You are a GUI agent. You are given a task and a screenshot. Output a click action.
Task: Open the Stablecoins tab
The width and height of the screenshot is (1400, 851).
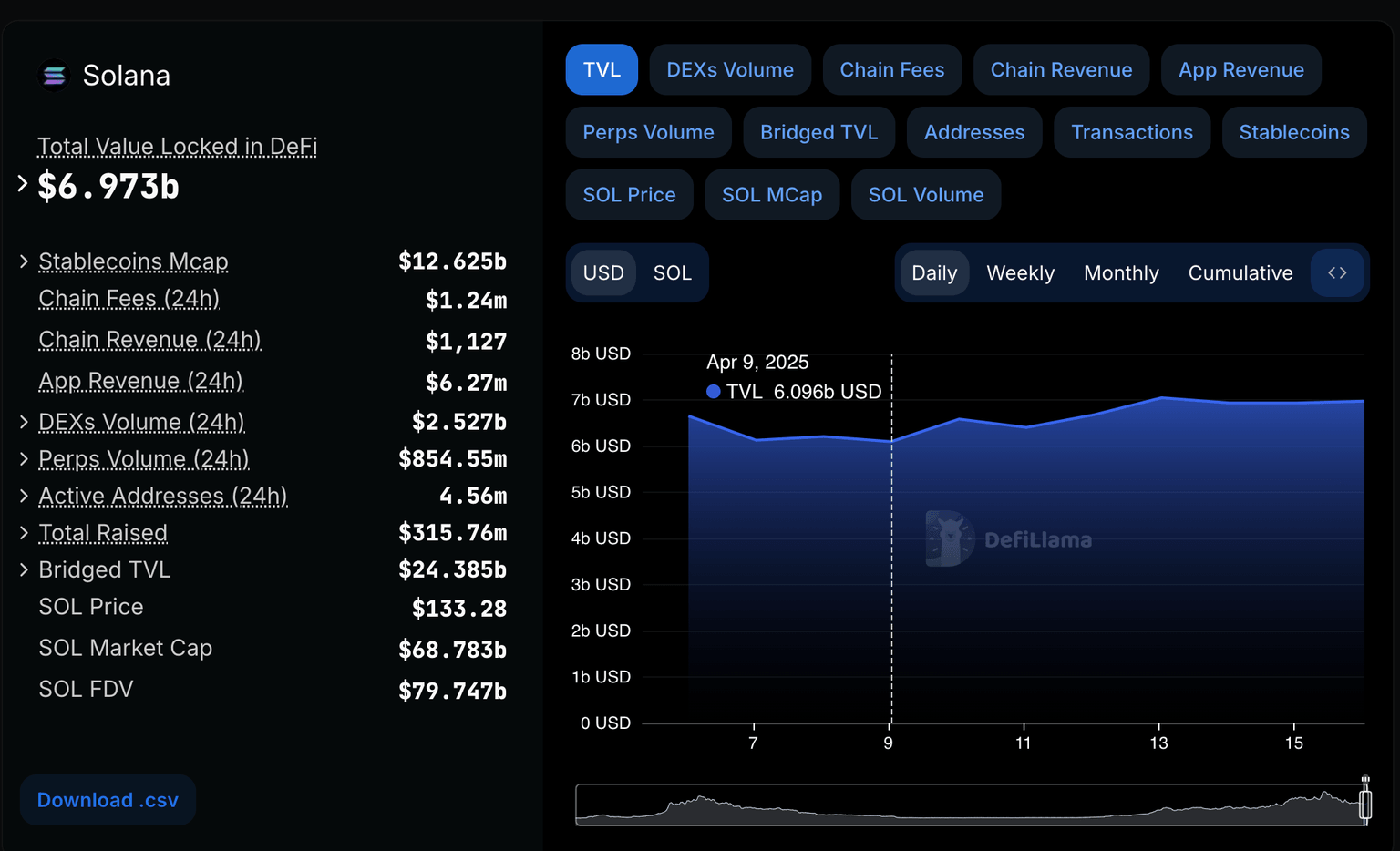1293,132
